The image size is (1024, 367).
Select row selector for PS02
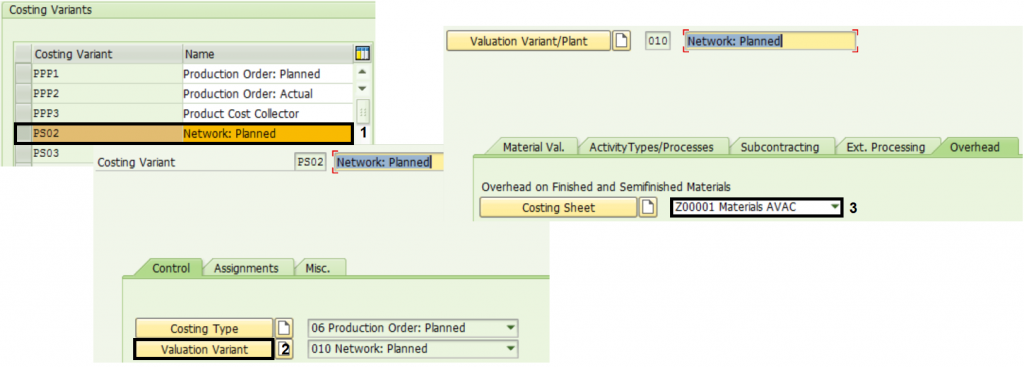(x=24, y=133)
